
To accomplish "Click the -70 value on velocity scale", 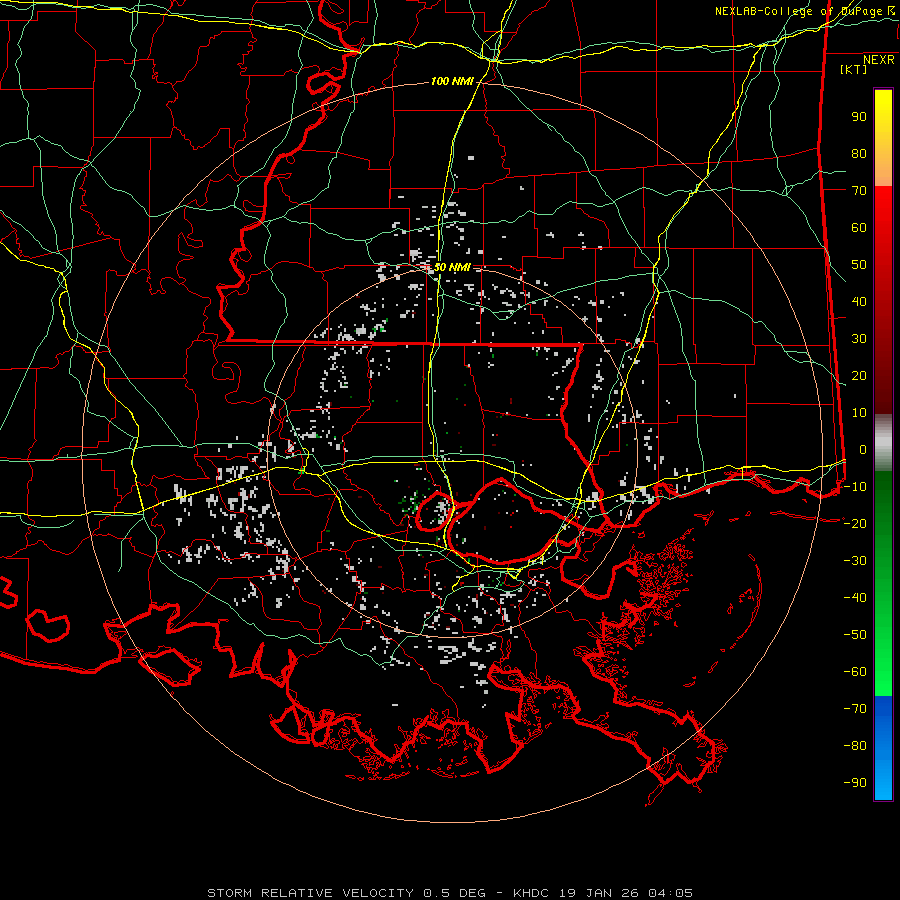I will 855,709.
